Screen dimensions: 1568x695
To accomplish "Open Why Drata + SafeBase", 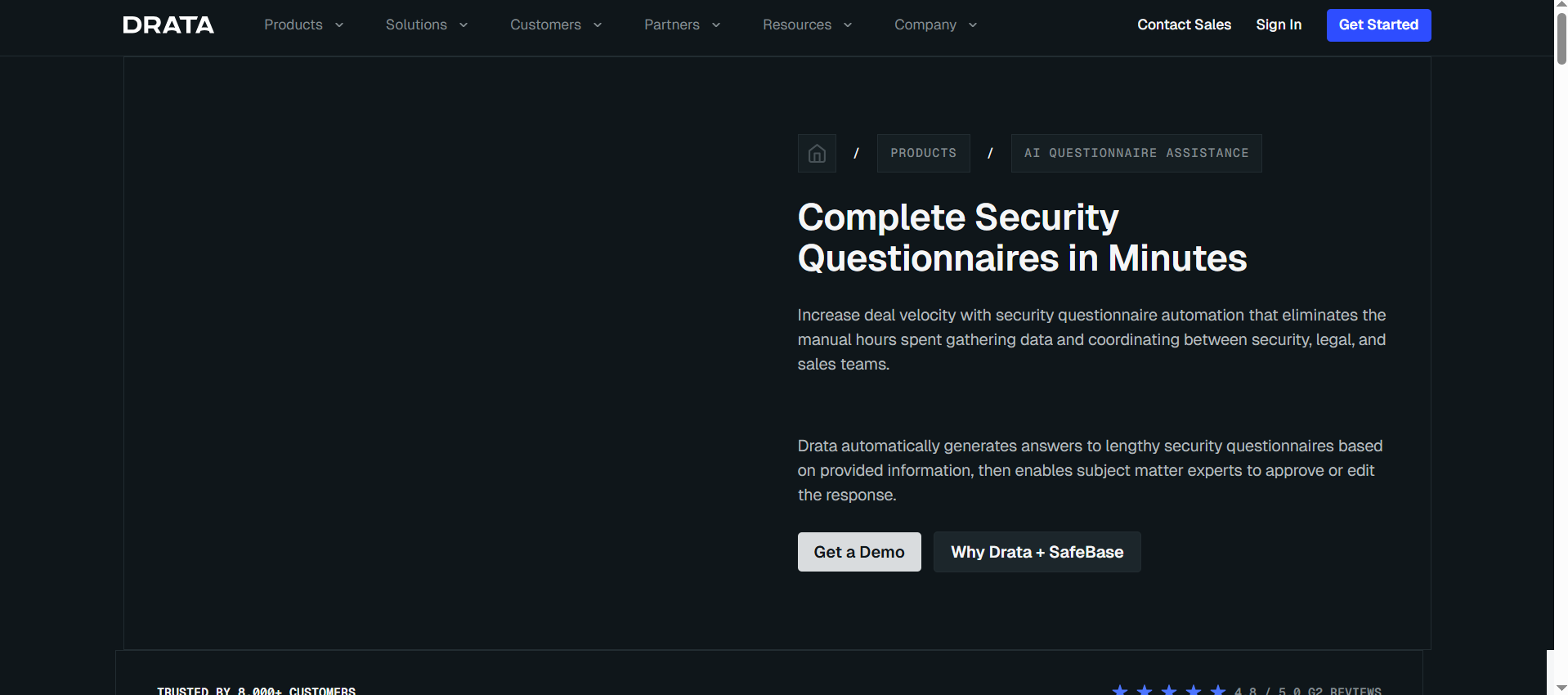I will (x=1037, y=552).
